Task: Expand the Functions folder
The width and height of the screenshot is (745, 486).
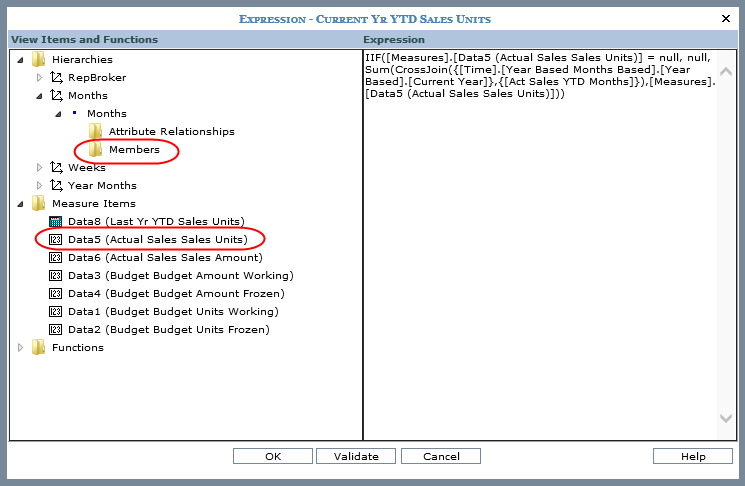Action: [22, 348]
